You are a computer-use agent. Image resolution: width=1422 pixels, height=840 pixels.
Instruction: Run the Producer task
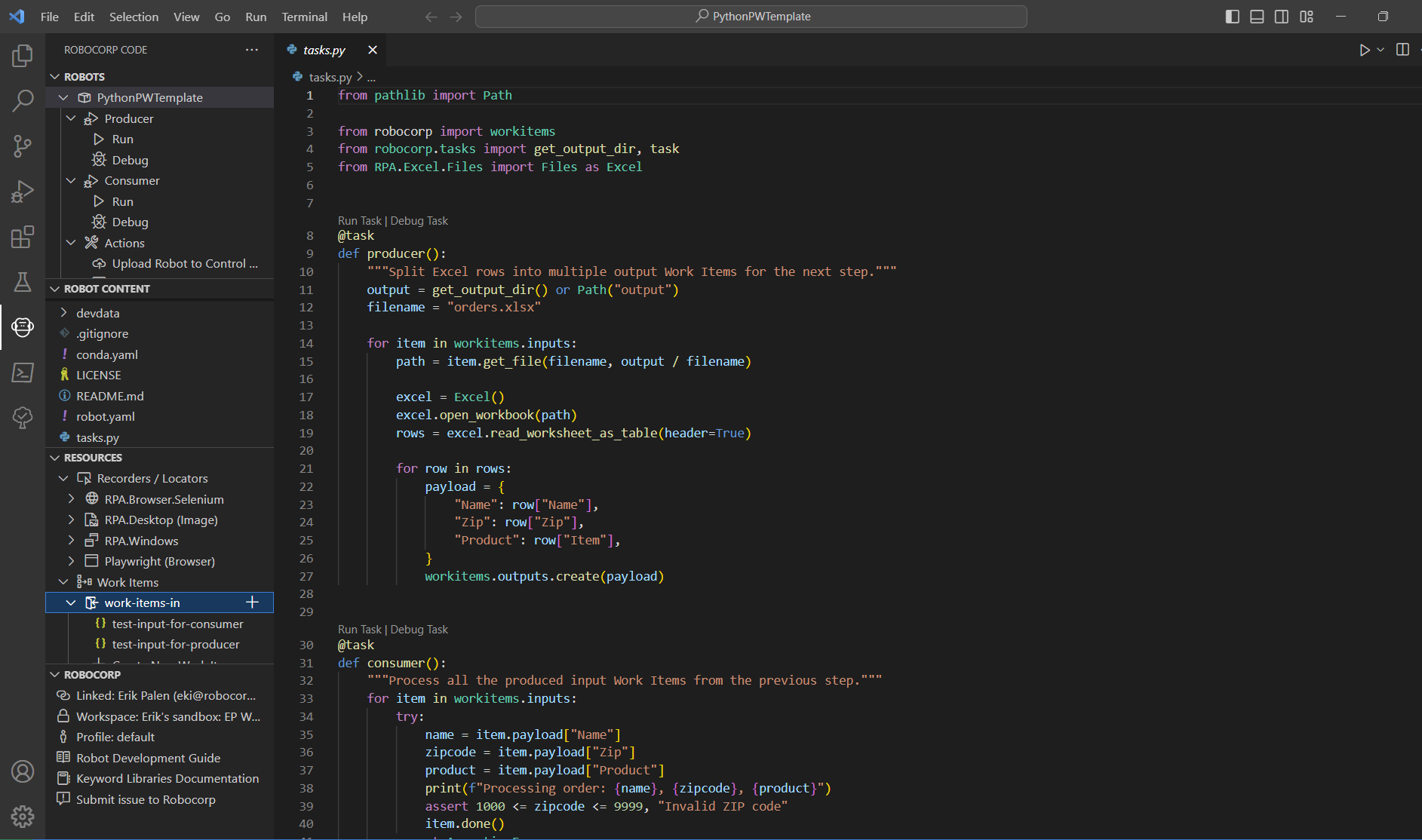coord(122,139)
